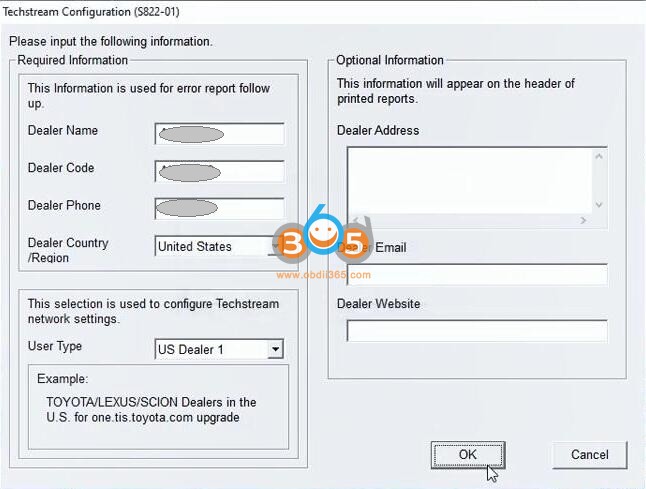Open the User Type dropdown arrow
The image size is (646, 489).
tap(275, 349)
